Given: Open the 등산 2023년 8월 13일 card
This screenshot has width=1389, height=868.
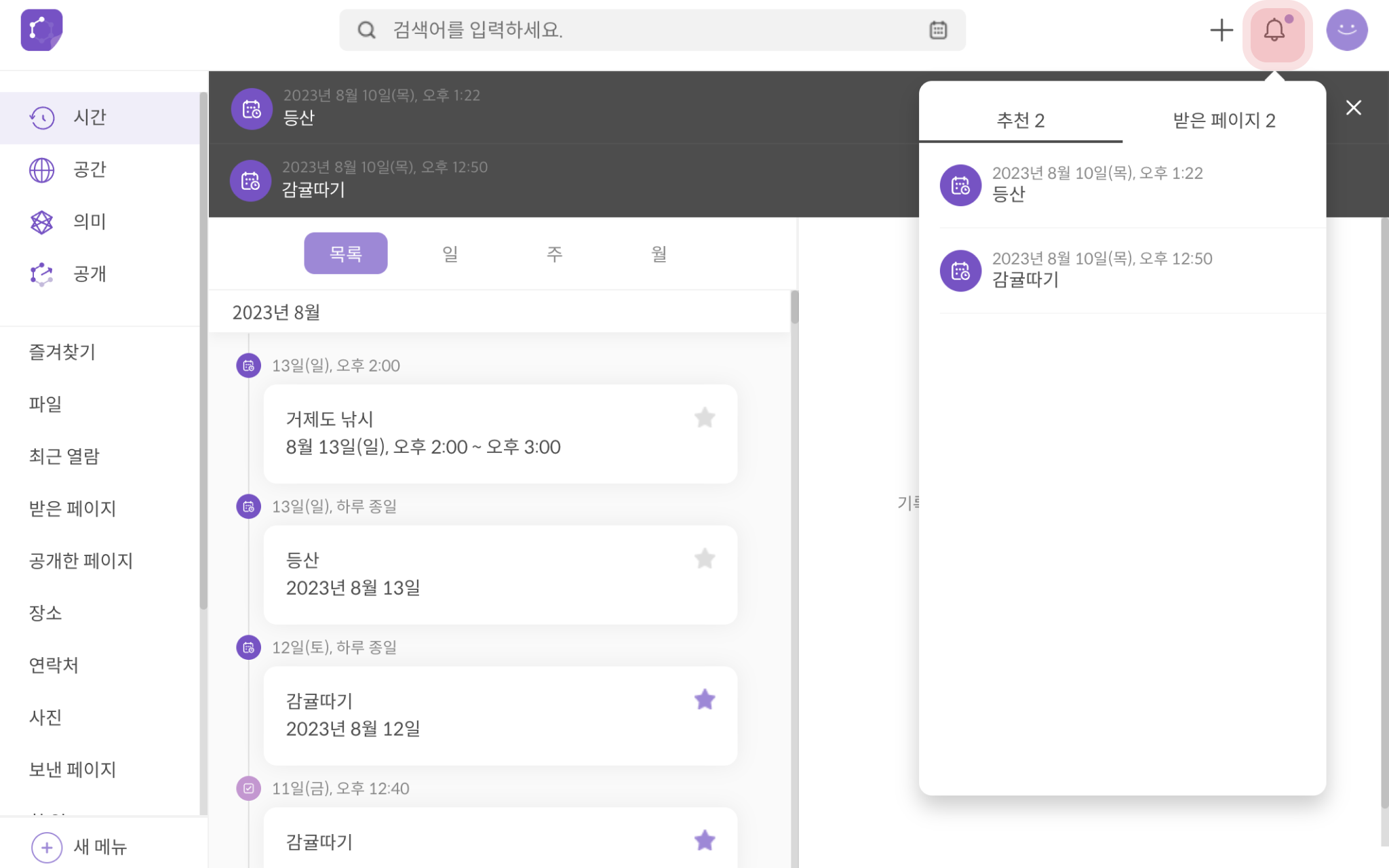Looking at the screenshot, I should [501, 575].
